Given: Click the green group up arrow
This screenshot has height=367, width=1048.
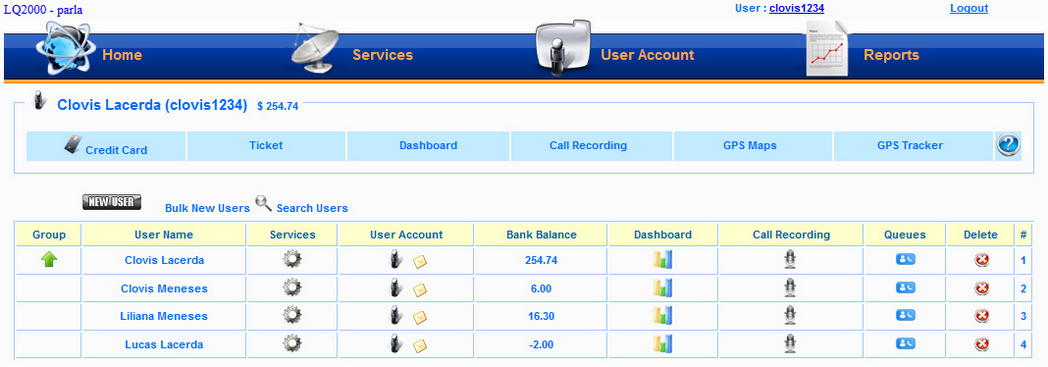Looking at the screenshot, I should pos(49,259).
